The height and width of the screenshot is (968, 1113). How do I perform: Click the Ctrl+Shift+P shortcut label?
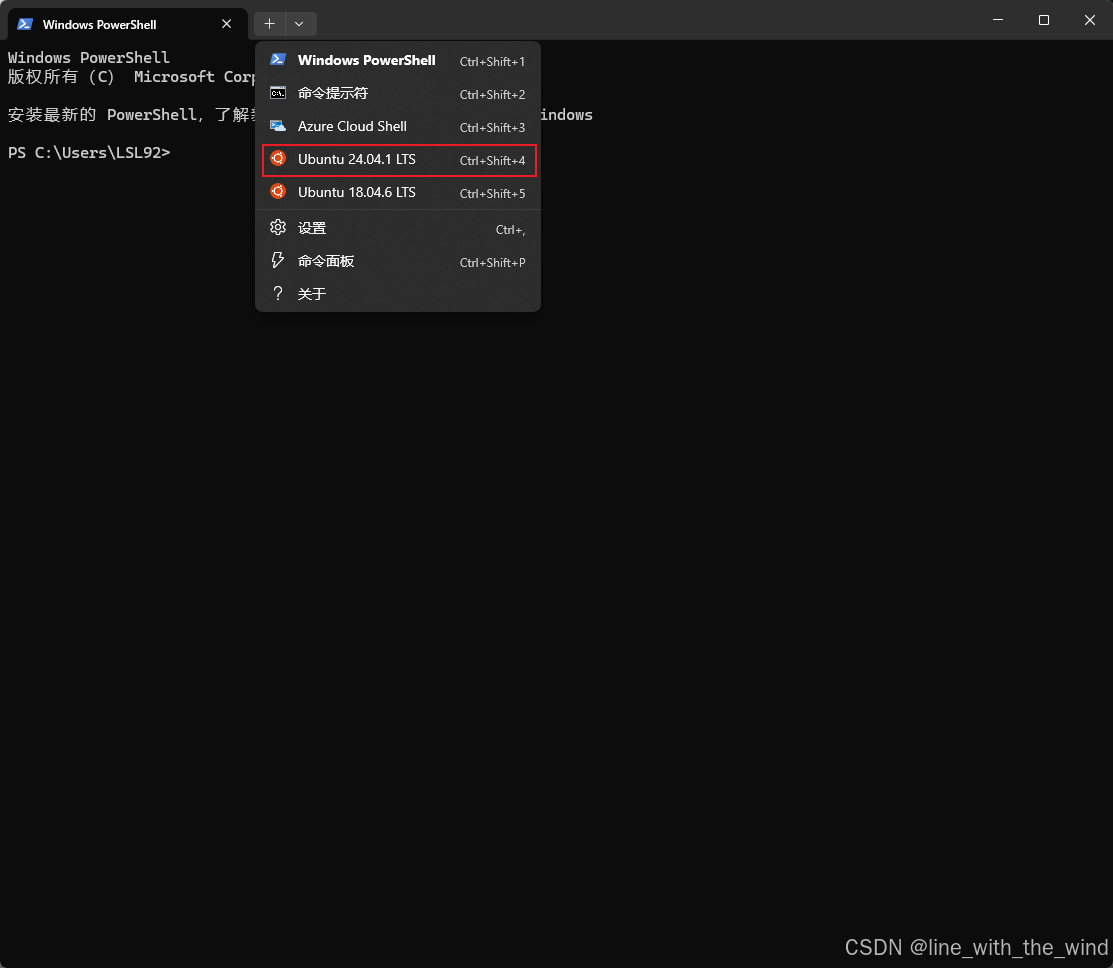tap(492, 263)
